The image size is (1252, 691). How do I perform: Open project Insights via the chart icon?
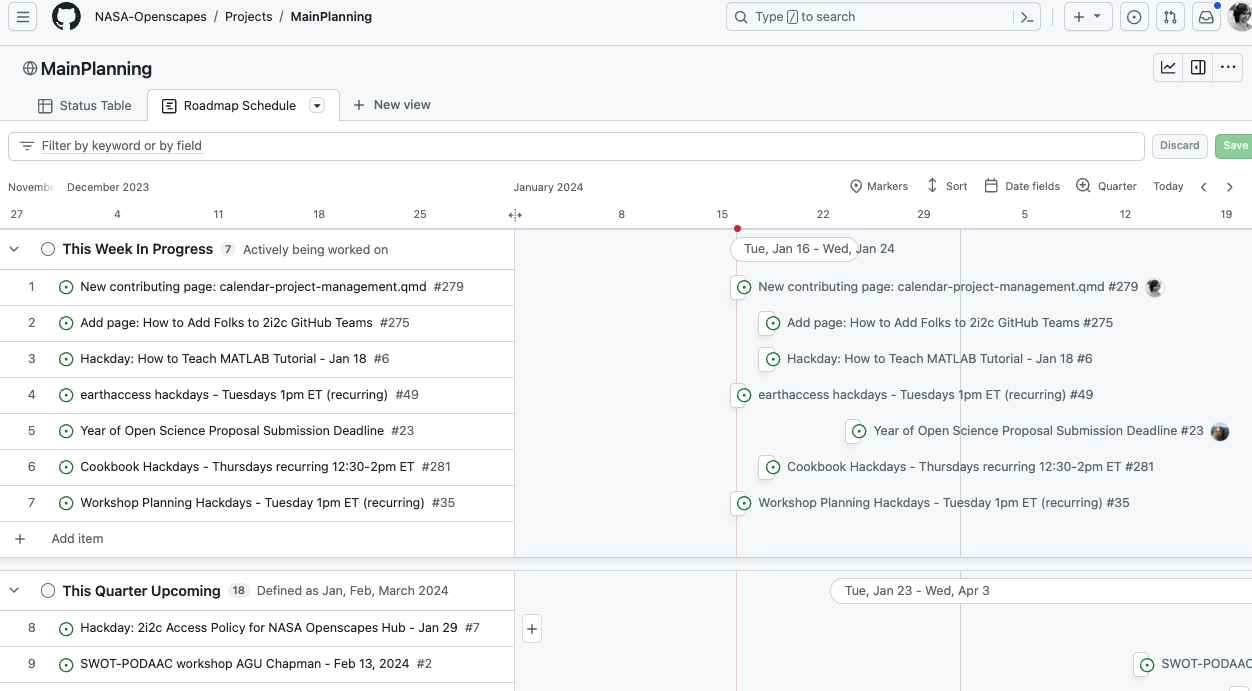pyautogui.click(x=1167, y=66)
